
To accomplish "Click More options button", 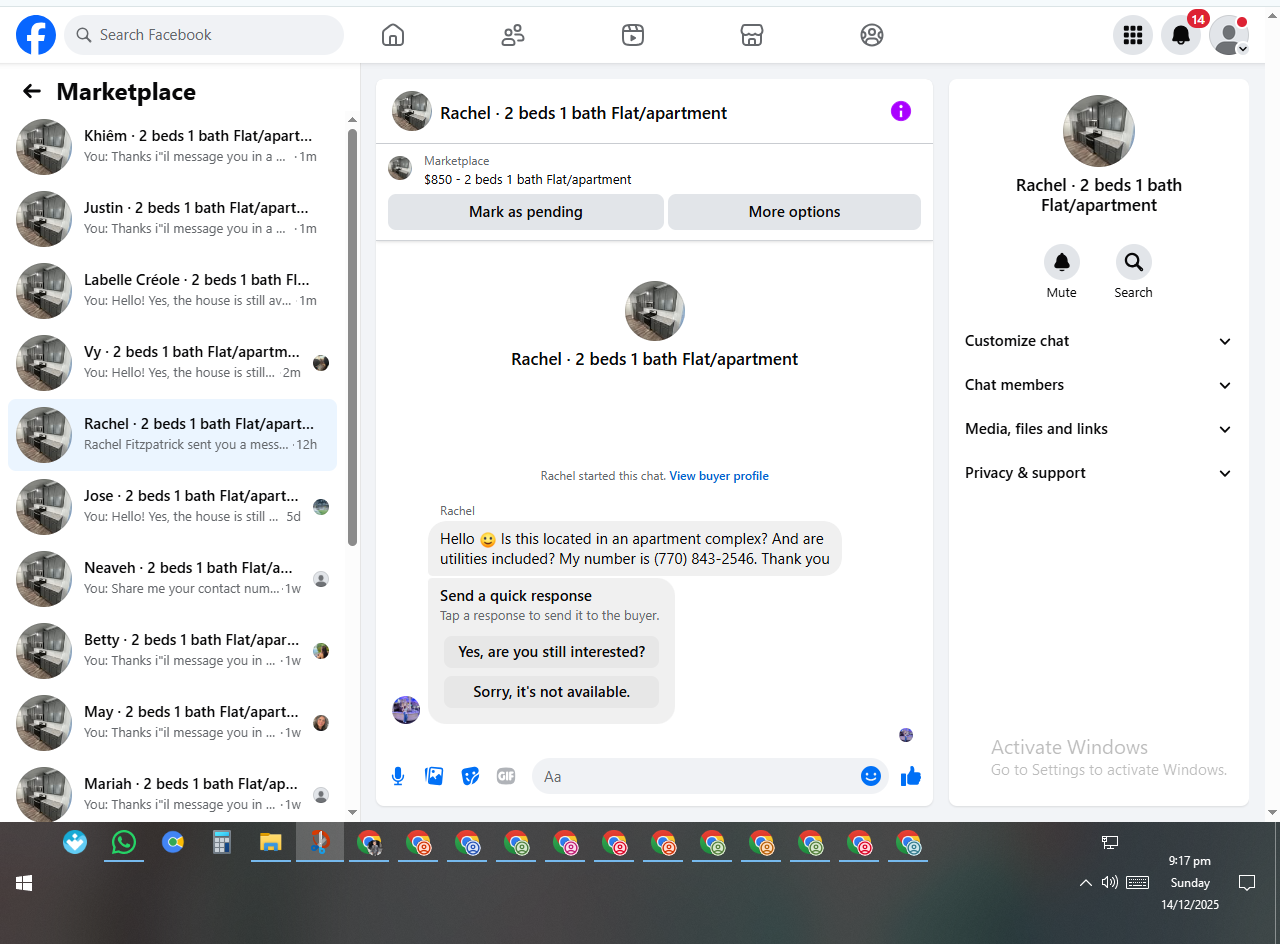I will click(794, 212).
